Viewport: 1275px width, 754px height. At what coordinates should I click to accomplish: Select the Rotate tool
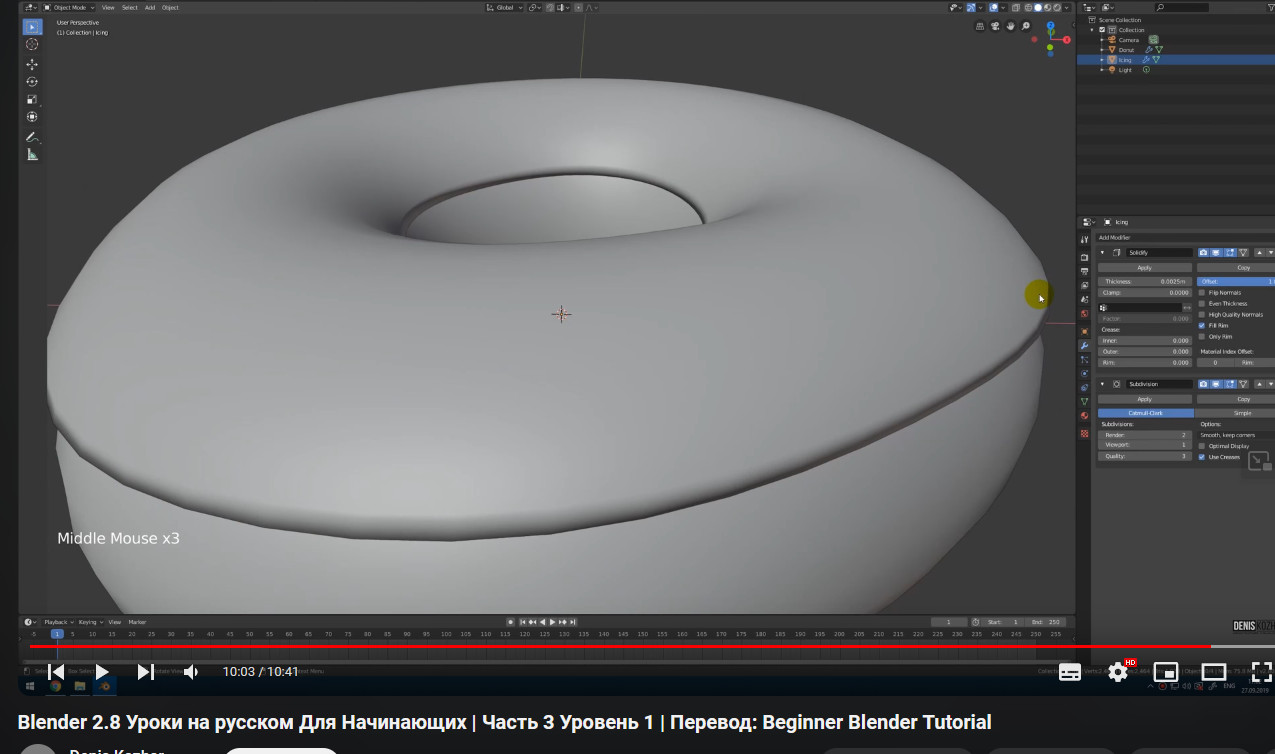click(x=32, y=82)
